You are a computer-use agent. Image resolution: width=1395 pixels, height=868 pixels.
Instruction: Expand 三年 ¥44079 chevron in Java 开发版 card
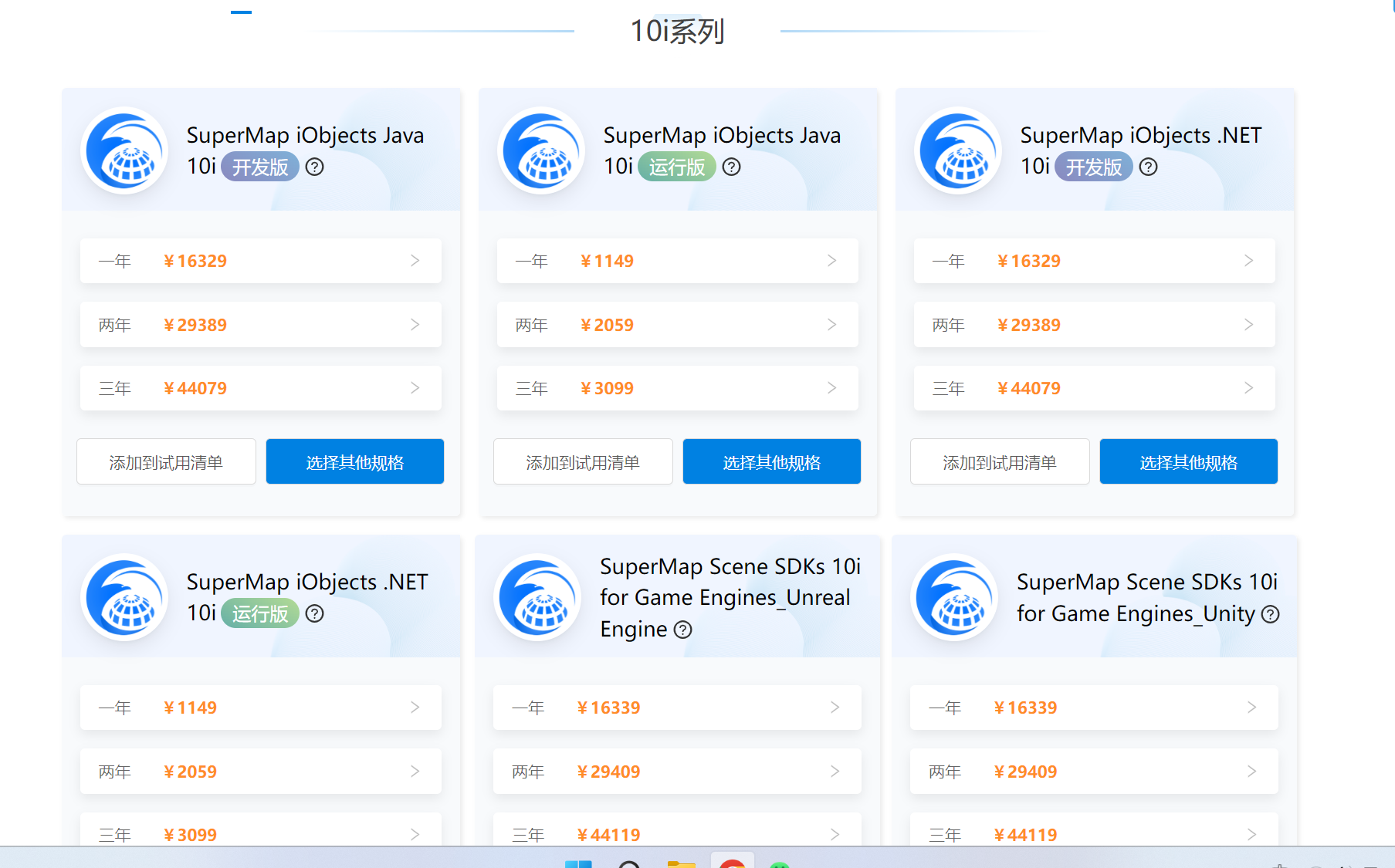[415, 388]
